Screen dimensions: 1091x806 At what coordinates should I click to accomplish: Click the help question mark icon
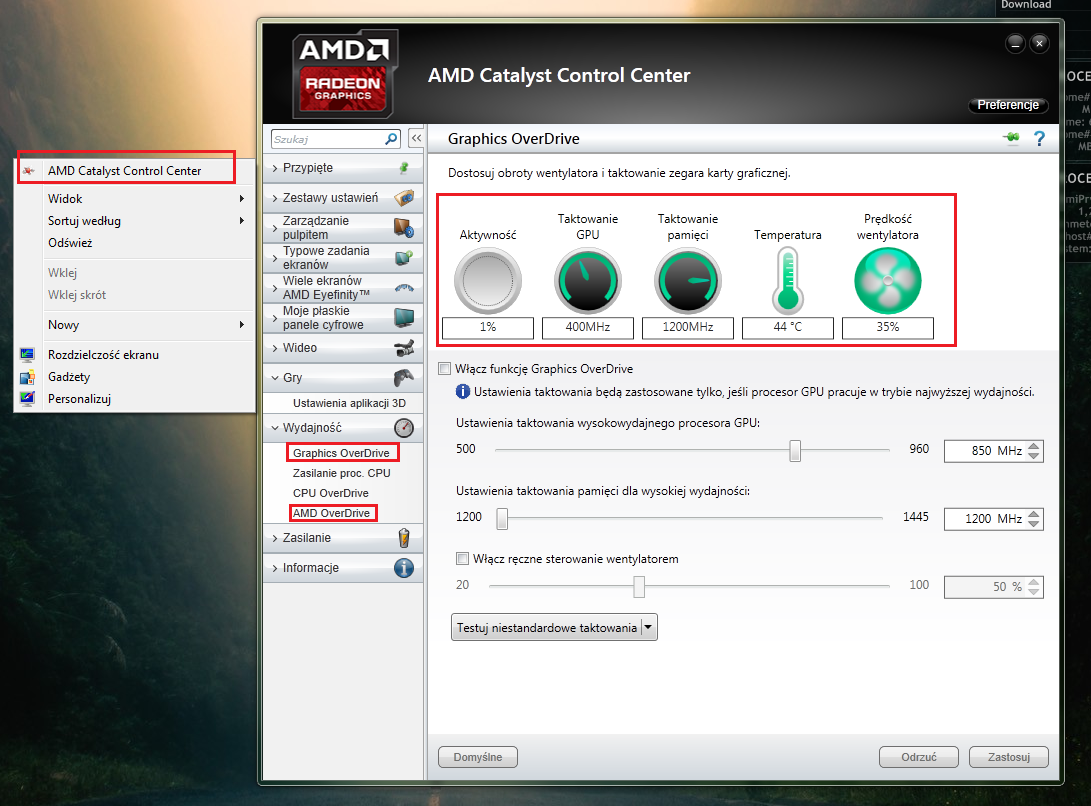pyautogui.click(x=1039, y=139)
